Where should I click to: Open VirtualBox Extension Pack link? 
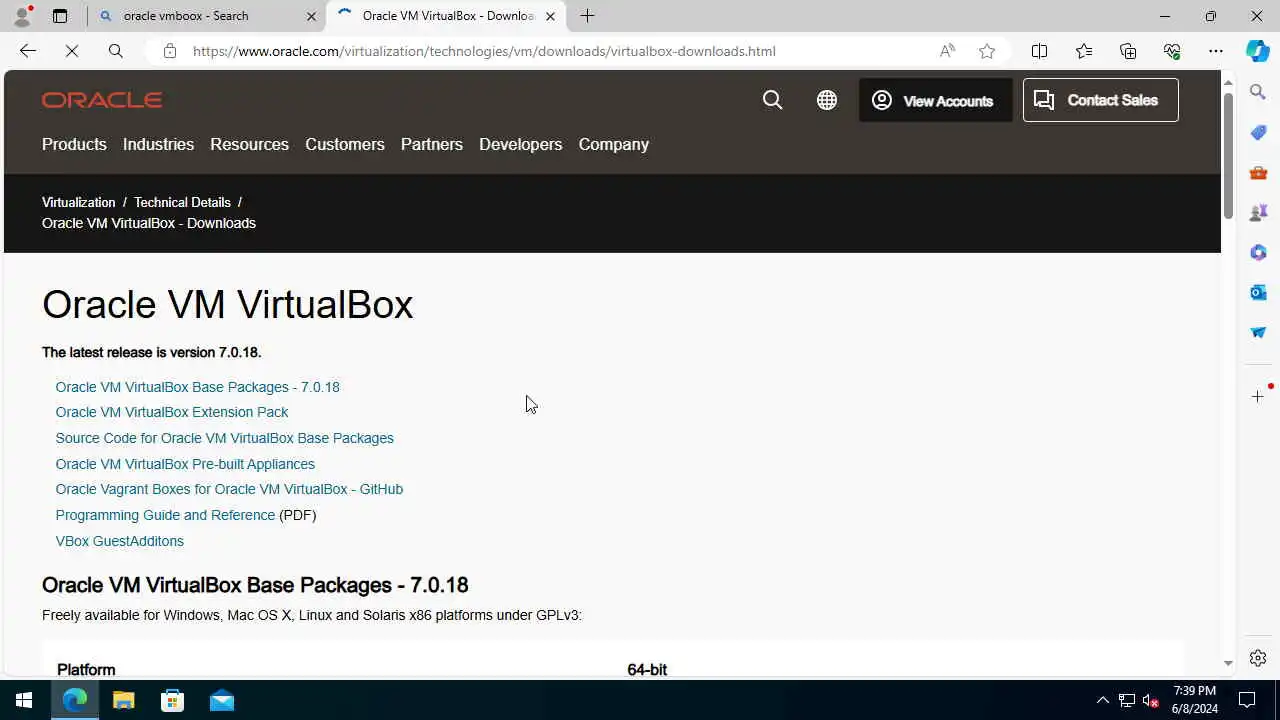coord(172,412)
